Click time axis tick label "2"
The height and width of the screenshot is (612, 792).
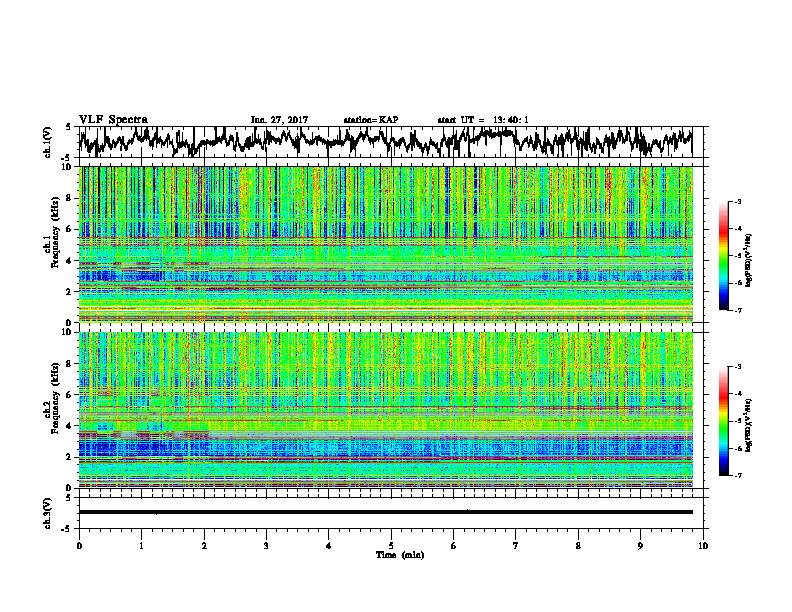(x=204, y=546)
